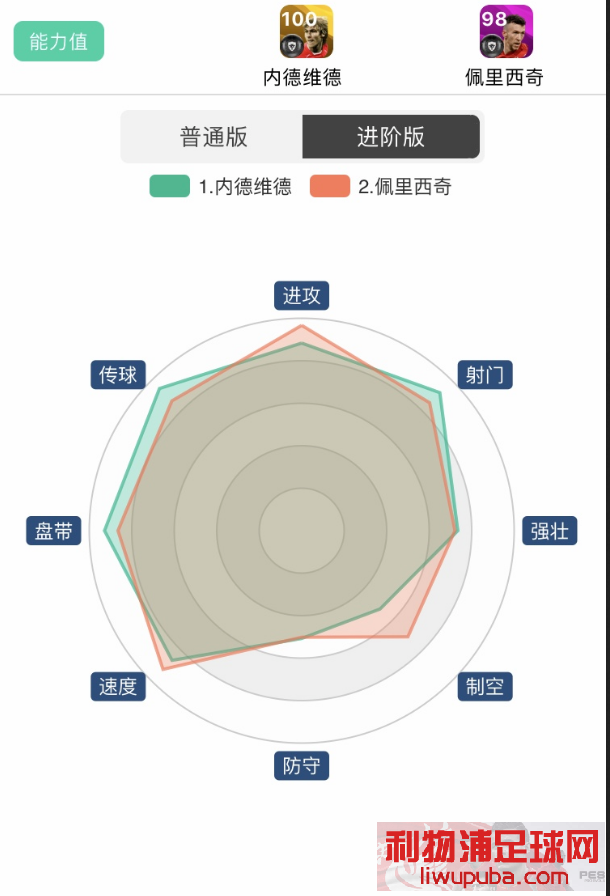Toggle the green 内德维德 legend swatch

[170, 186]
